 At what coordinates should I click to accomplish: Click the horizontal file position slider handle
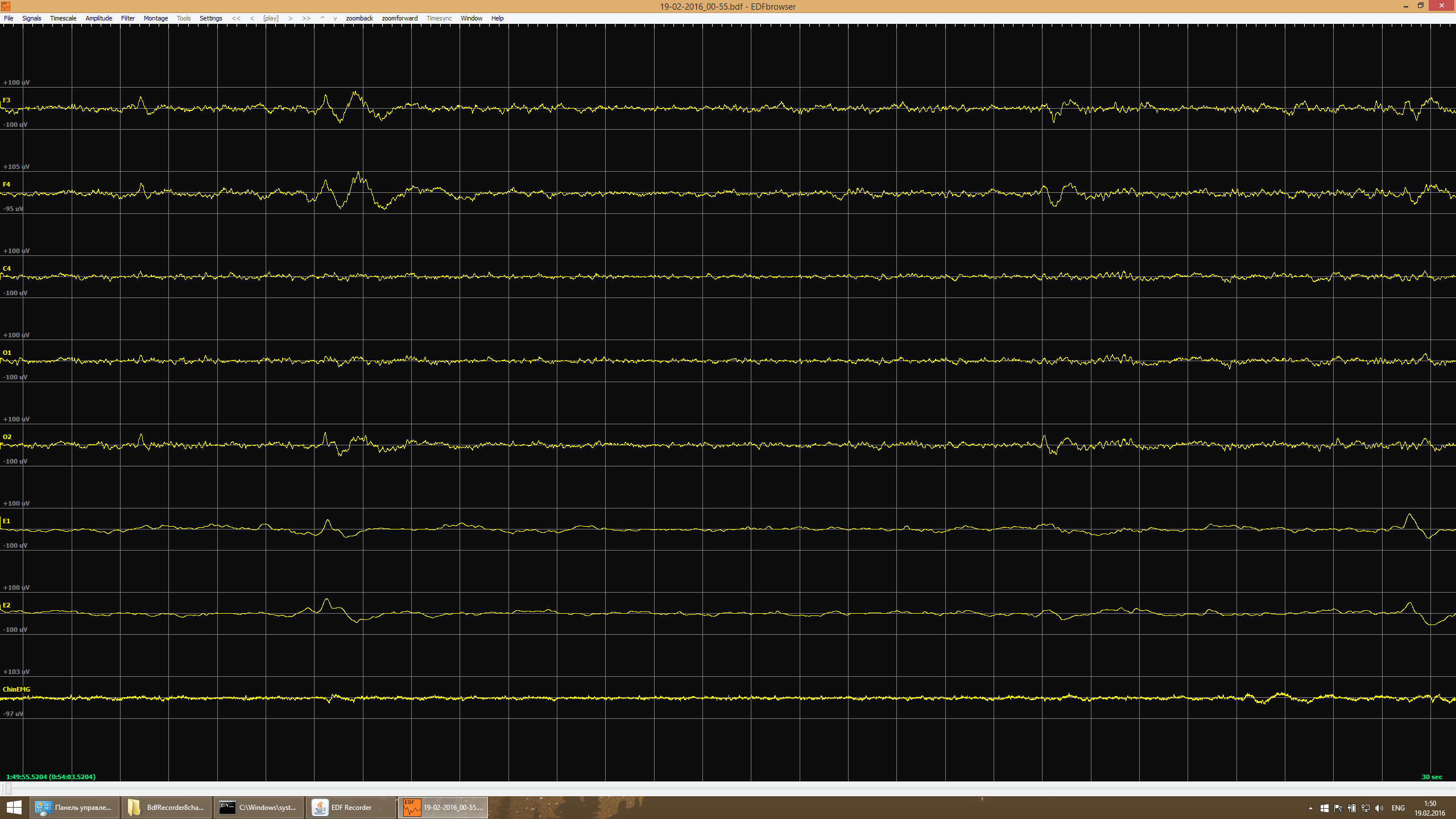[x=8, y=789]
